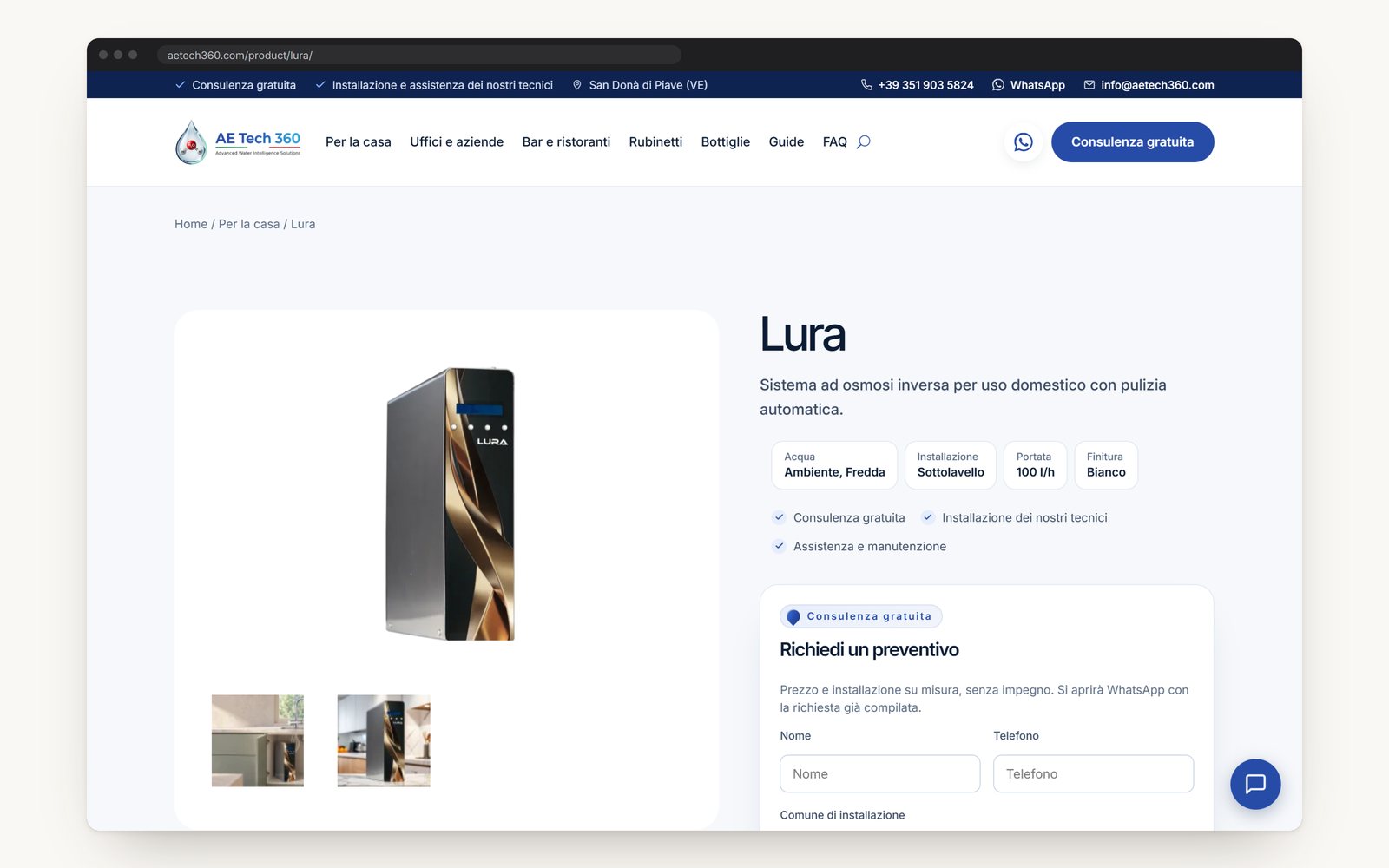Click the AE Tech 360 logo
The height and width of the screenshot is (868, 1389).
point(238,142)
